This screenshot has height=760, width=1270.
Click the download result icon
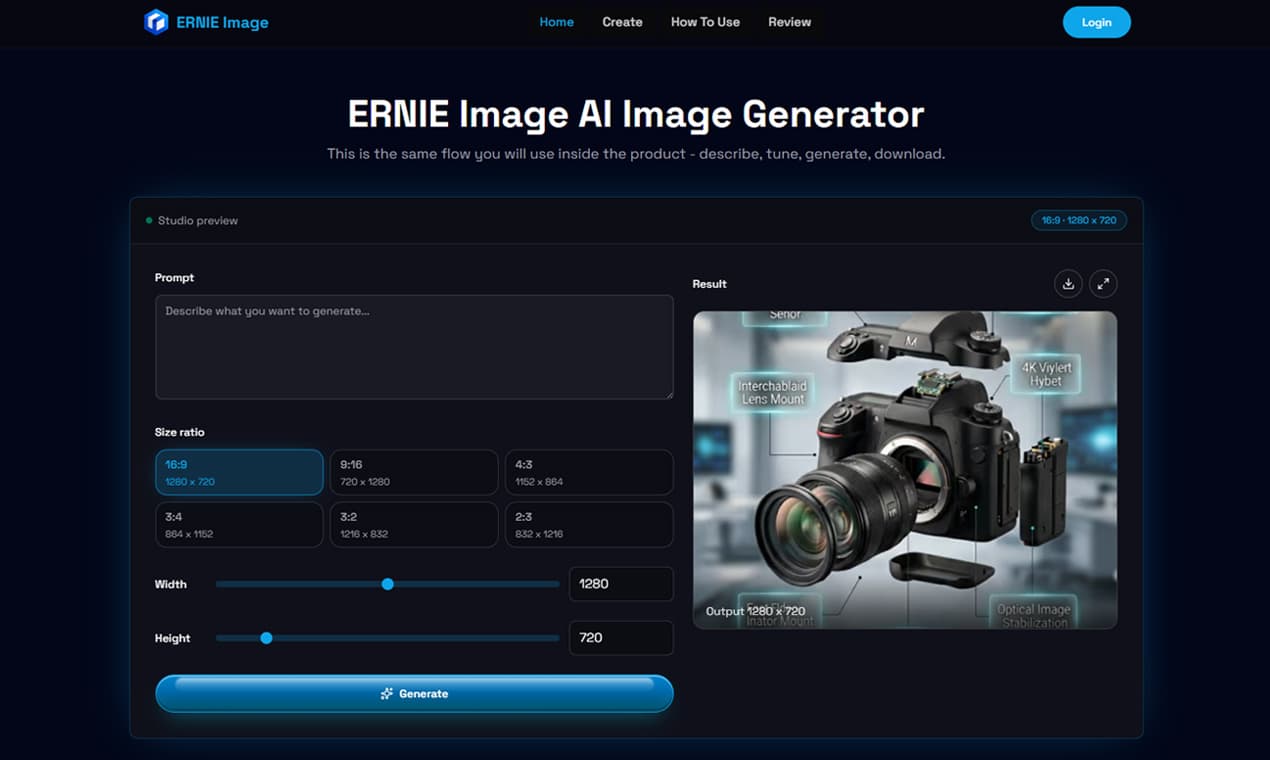[x=1068, y=283]
